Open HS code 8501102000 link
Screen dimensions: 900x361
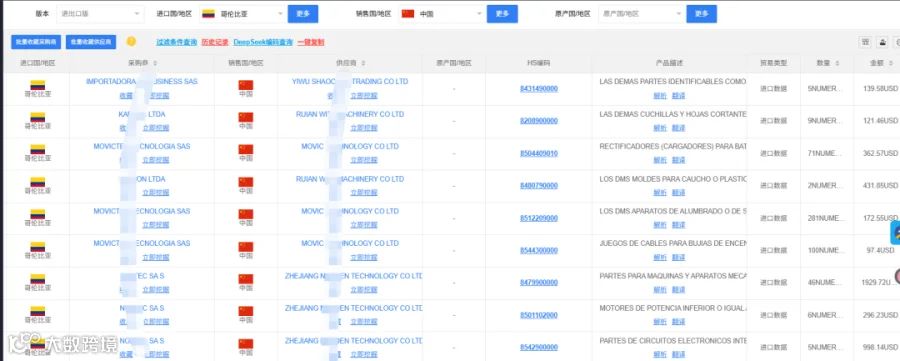point(539,315)
